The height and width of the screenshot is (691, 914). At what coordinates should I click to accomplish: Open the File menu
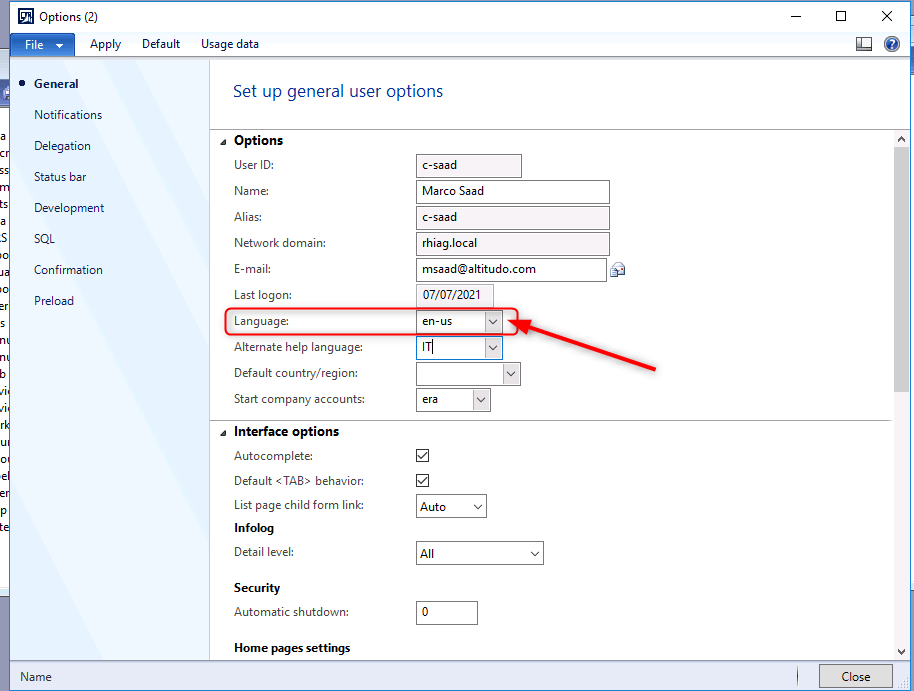tap(42, 44)
